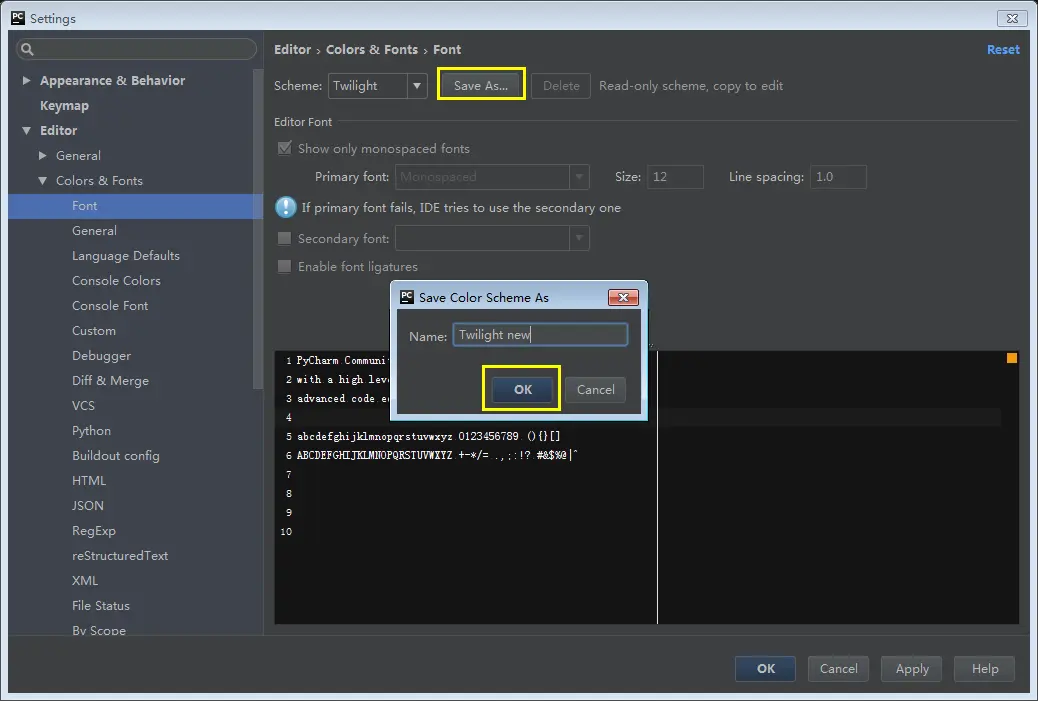Image resolution: width=1038 pixels, height=701 pixels.
Task: Click the Line spacing field
Action: point(838,177)
